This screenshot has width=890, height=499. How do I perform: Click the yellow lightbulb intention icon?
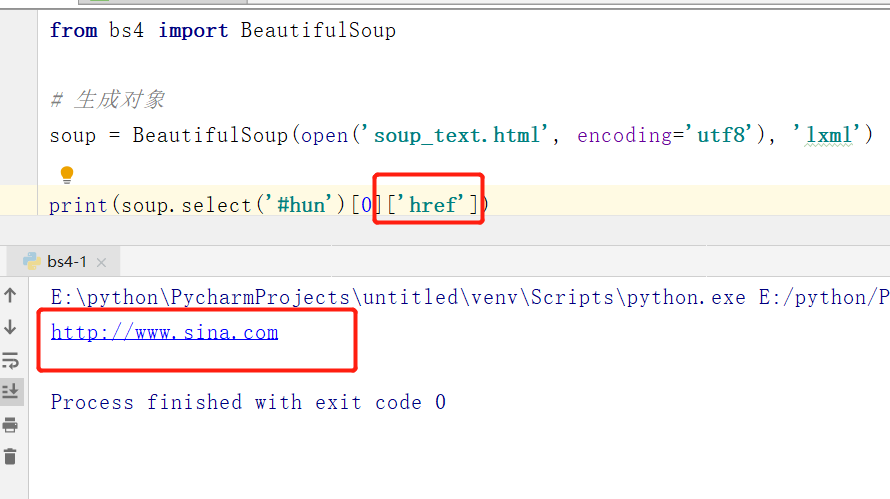[67, 175]
